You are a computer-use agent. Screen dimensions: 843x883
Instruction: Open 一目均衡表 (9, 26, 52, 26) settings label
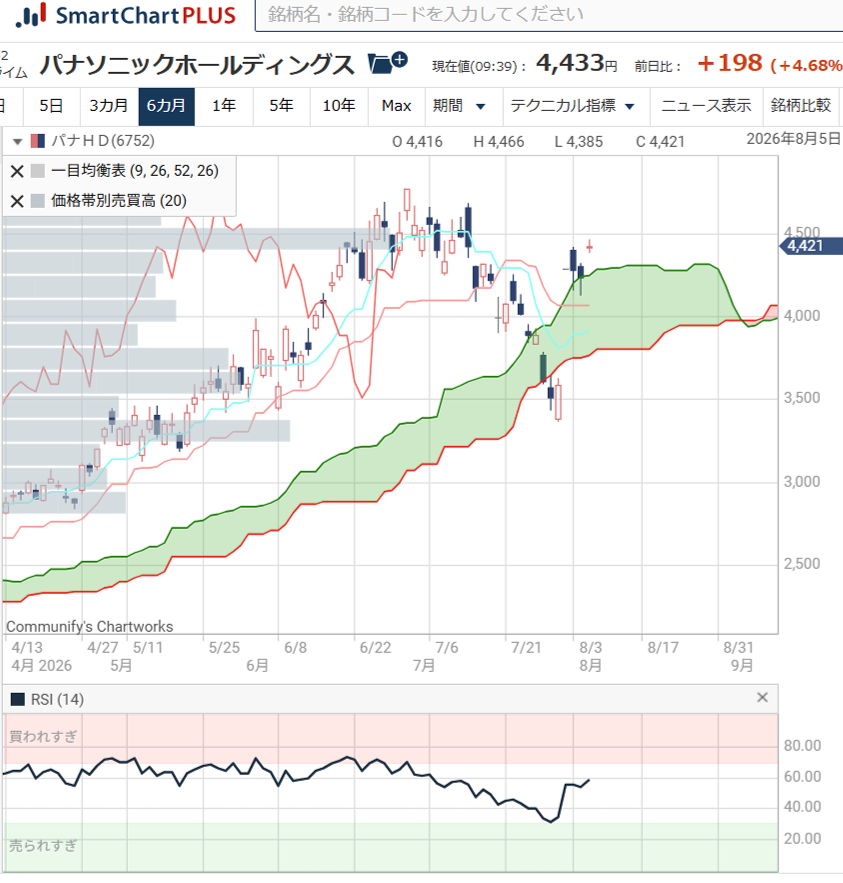coord(135,171)
